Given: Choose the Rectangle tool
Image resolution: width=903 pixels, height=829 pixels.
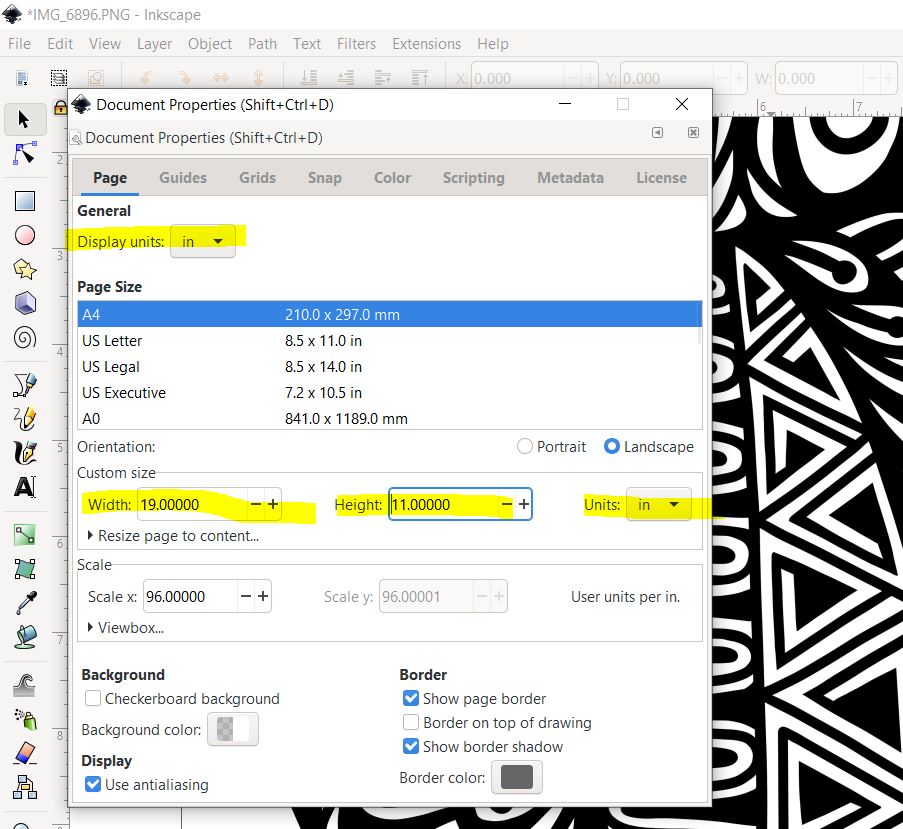Looking at the screenshot, I should [25, 201].
